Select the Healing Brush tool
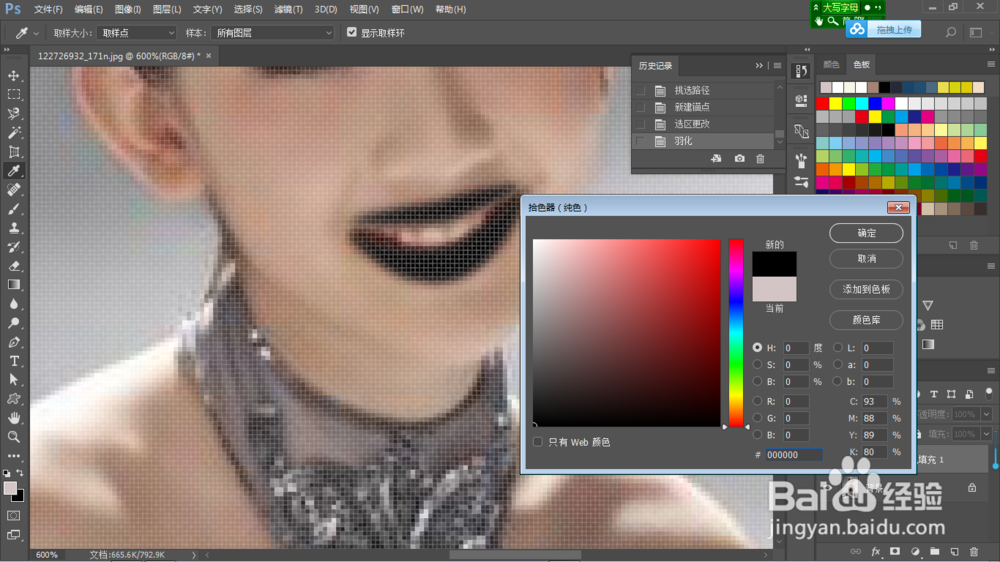 coord(13,189)
